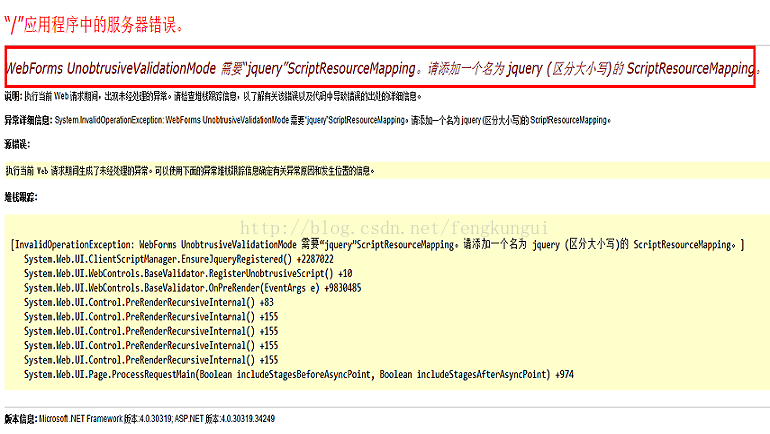This screenshot has width=770, height=434.
Task: Click the EnsureJqueryRegistered() +2287022 line
Action: tap(179, 259)
